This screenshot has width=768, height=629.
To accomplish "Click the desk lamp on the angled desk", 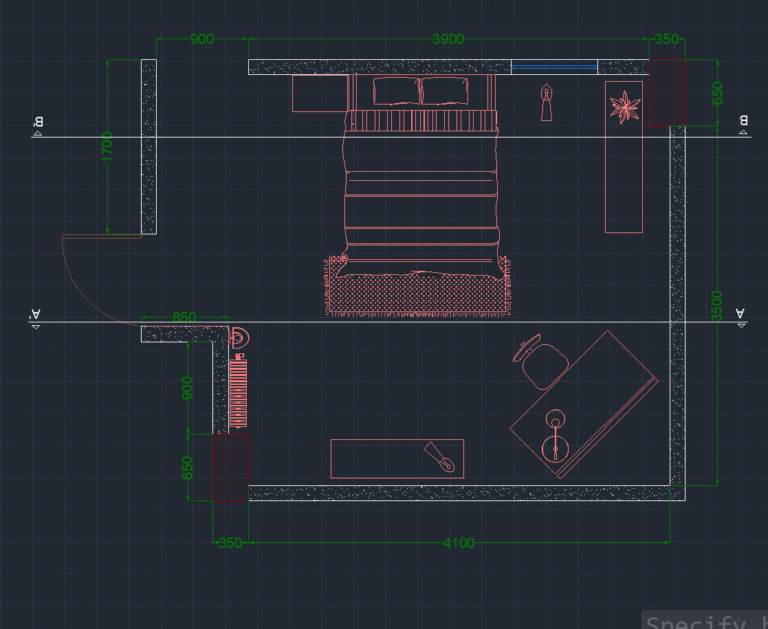I will (555, 435).
